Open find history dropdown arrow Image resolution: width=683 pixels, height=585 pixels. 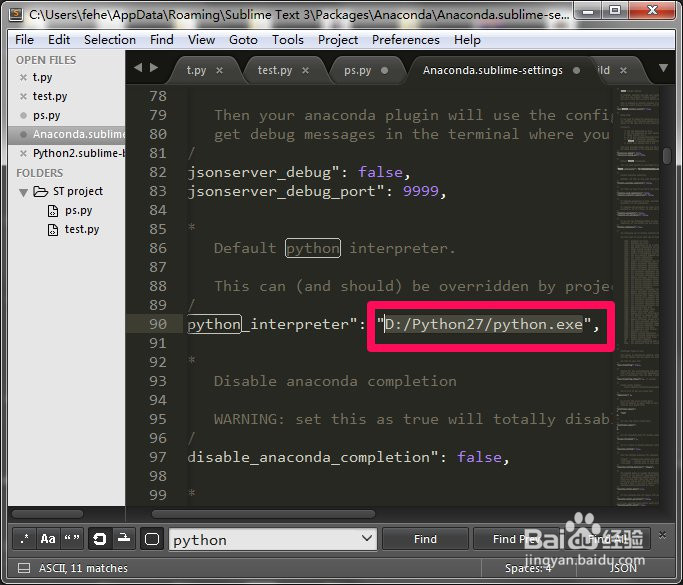click(x=367, y=538)
